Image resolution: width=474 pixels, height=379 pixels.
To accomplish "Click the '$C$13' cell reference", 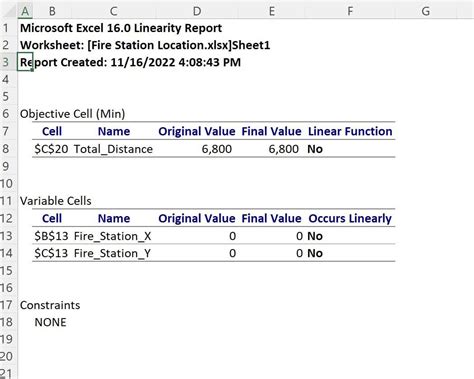I will [x=51, y=253].
